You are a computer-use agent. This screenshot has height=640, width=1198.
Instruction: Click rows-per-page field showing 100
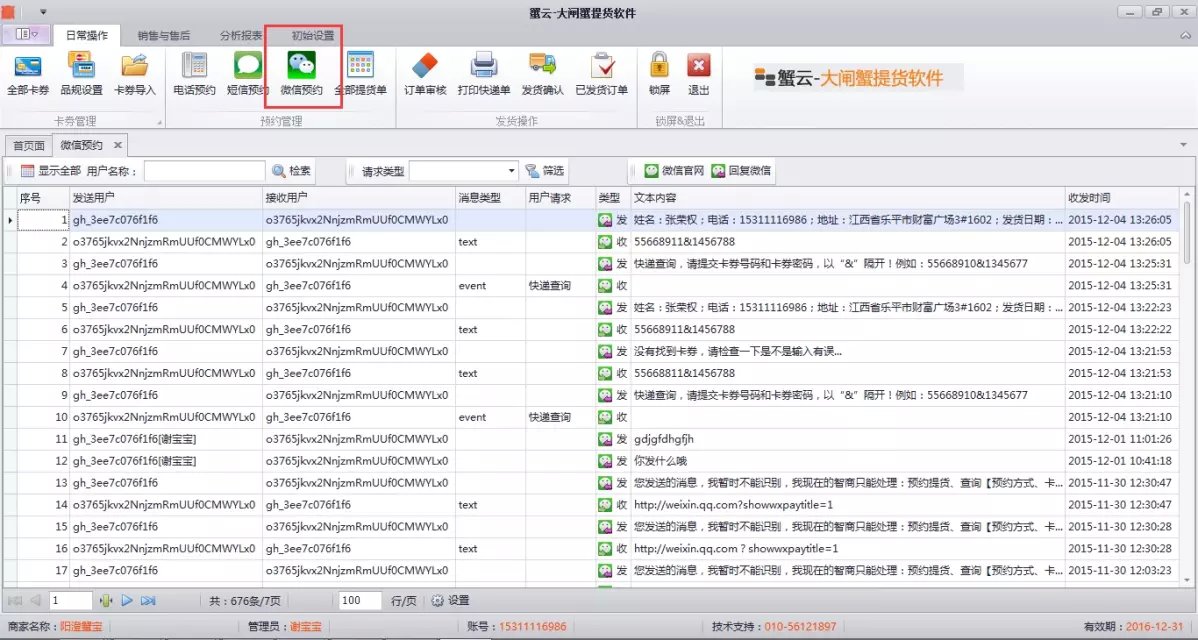point(359,601)
